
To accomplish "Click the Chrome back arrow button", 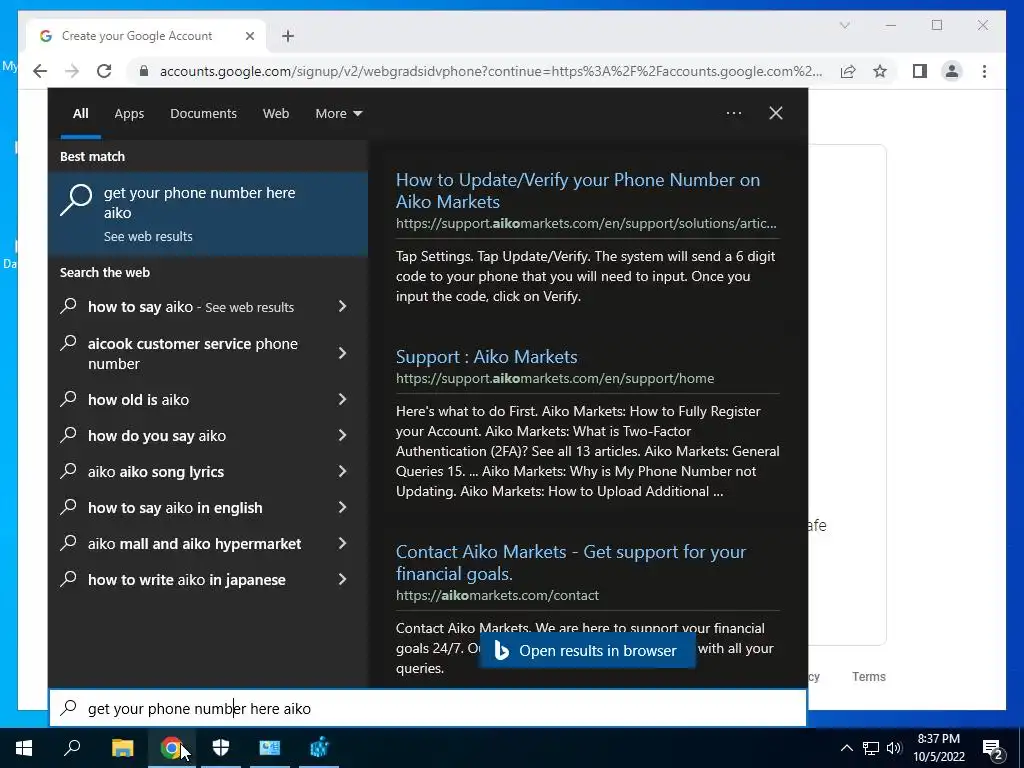I will (x=40, y=71).
